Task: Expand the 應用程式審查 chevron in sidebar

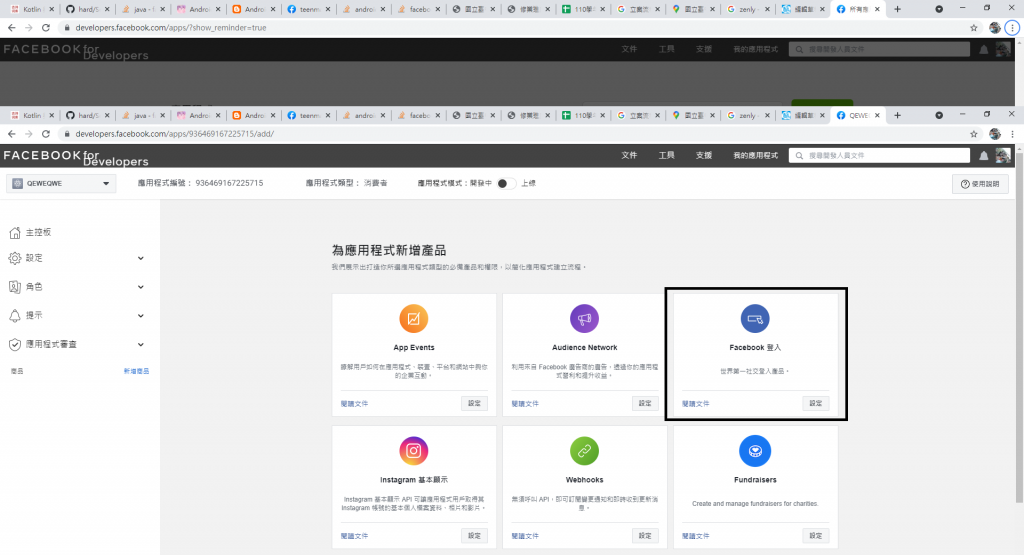Action: click(x=140, y=345)
